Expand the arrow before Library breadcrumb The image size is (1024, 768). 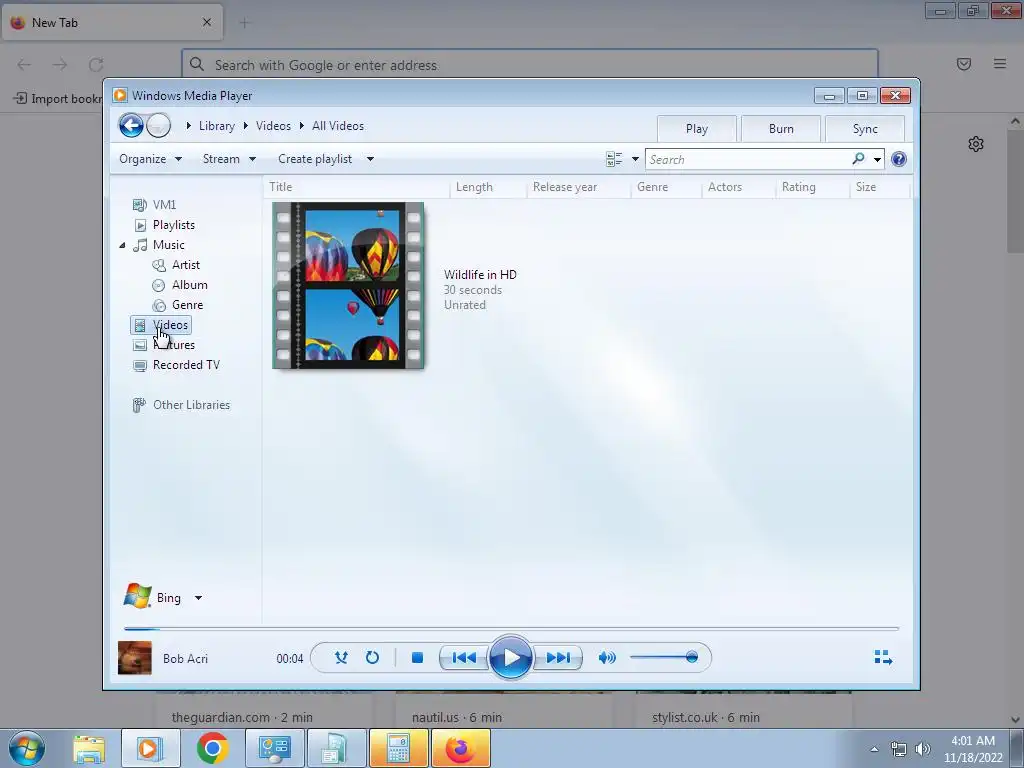pyautogui.click(x=189, y=125)
